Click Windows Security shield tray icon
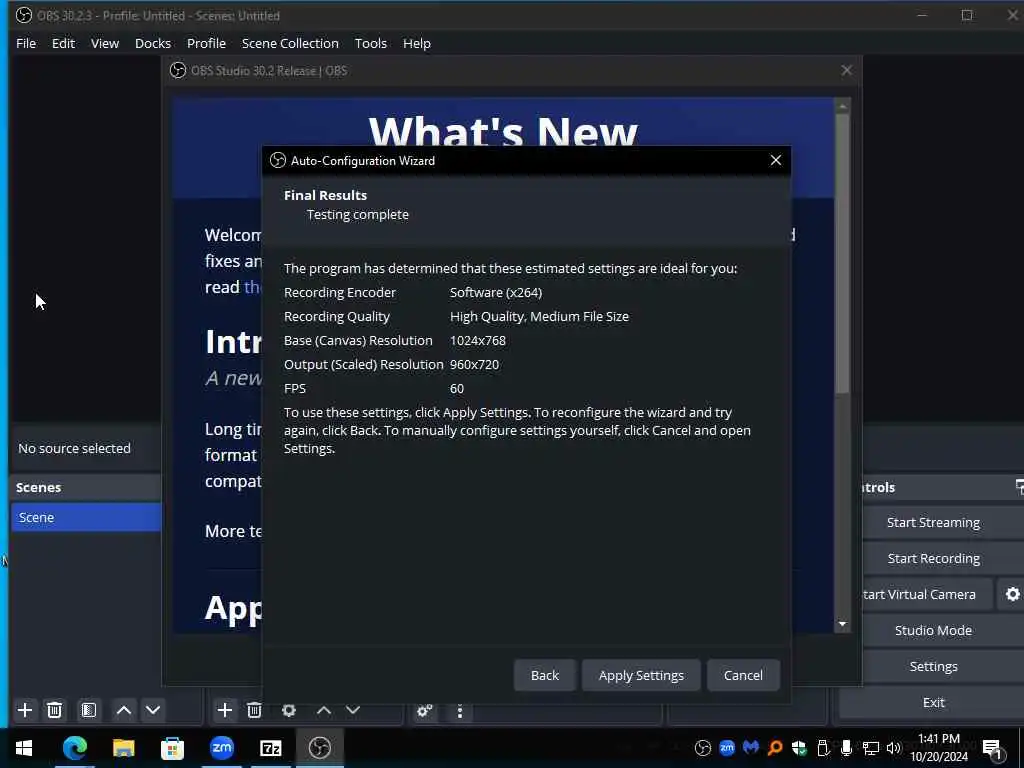 tap(799, 748)
